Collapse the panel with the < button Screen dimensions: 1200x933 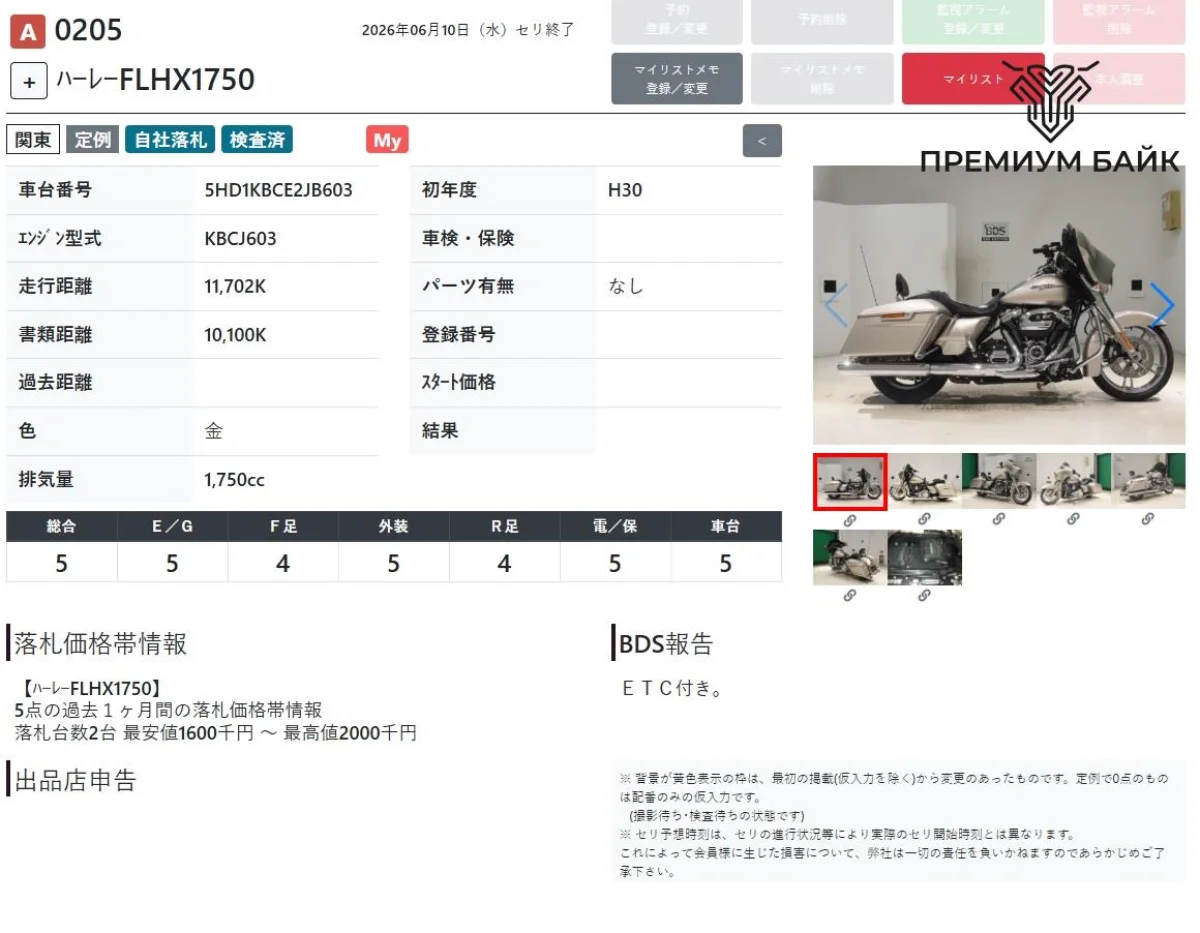(x=762, y=141)
